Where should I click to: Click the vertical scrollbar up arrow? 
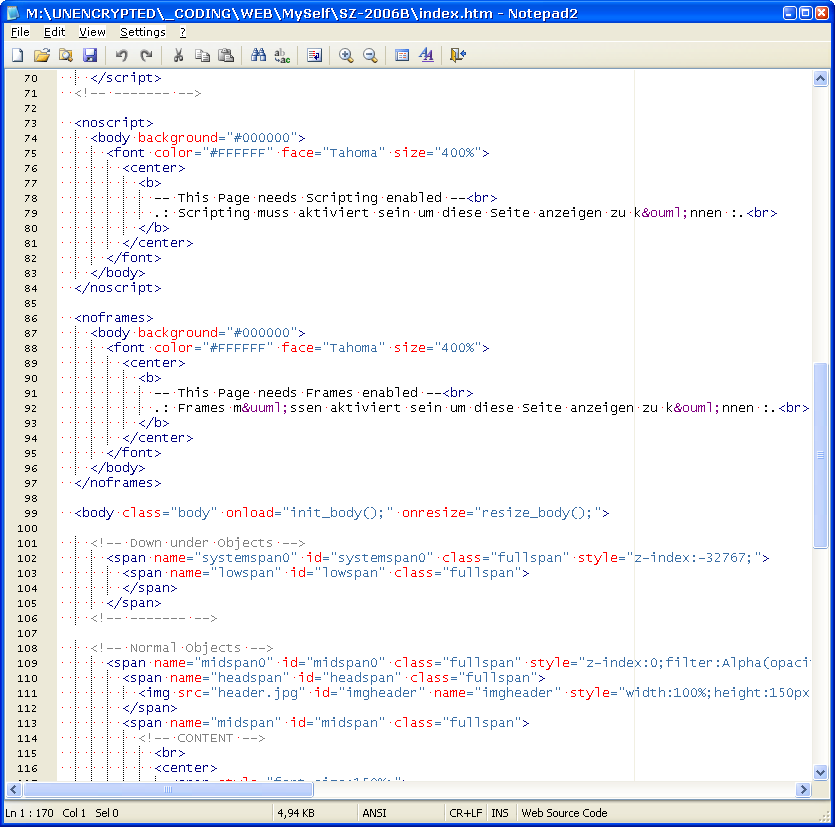tap(820, 79)
